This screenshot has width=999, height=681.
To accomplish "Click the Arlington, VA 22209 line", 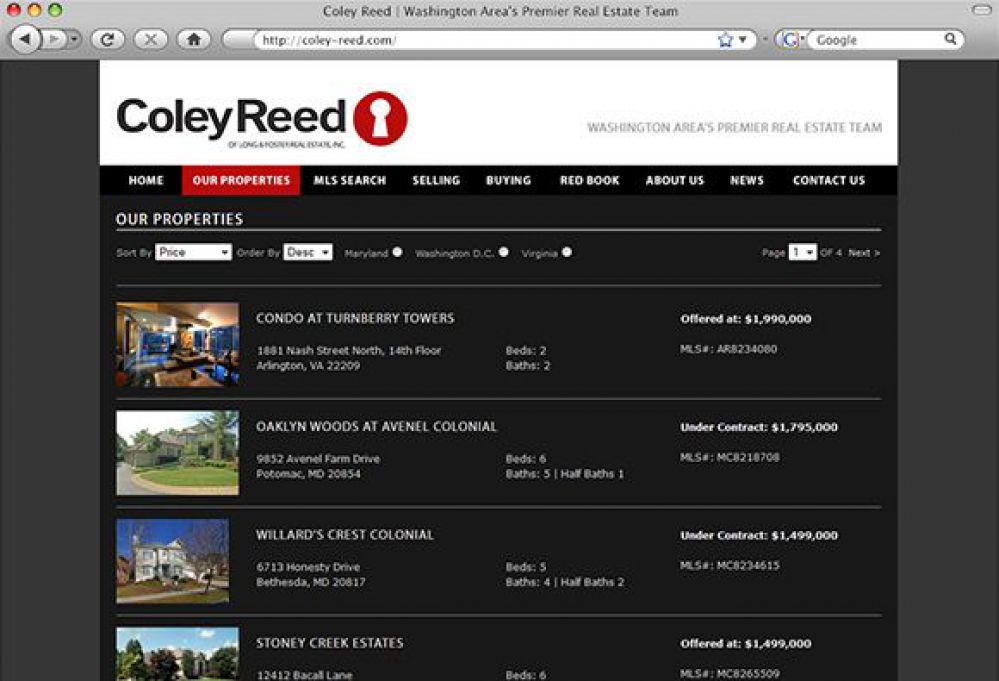I will pos(308,366).
